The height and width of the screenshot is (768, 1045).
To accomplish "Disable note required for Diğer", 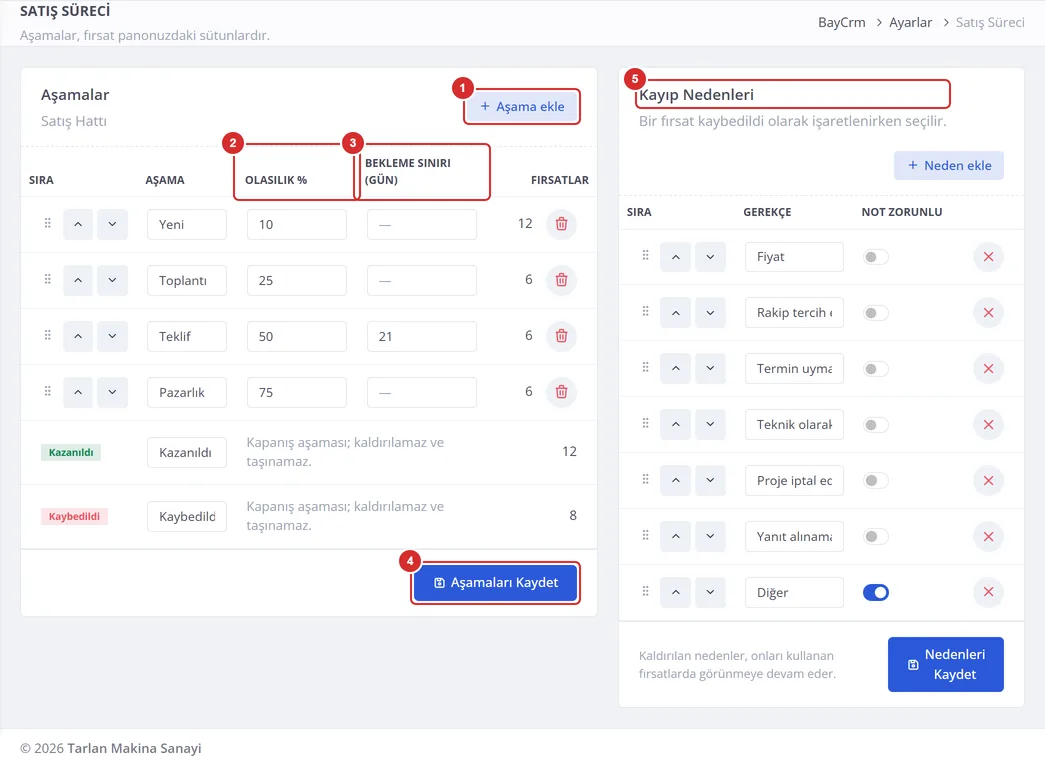I will click(876, 593).
